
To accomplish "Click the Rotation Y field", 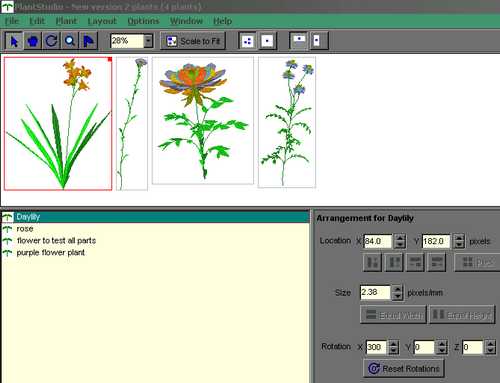I will (424, 347).
